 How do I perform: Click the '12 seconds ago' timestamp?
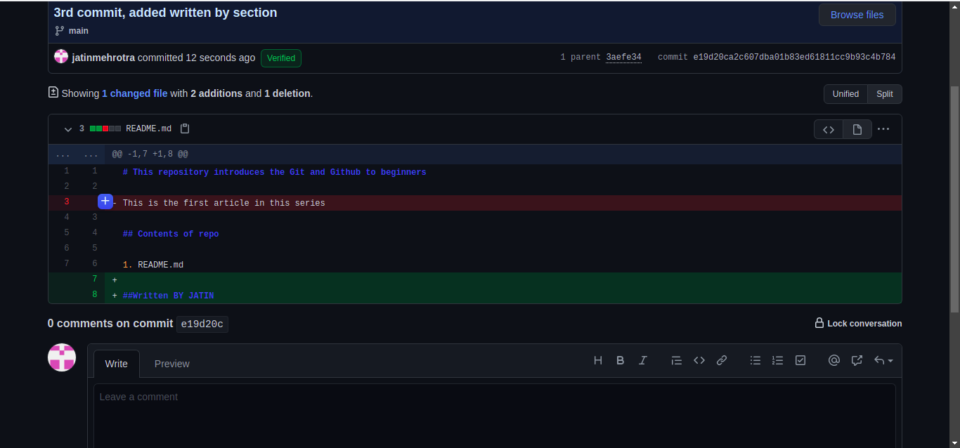point(220,58)
